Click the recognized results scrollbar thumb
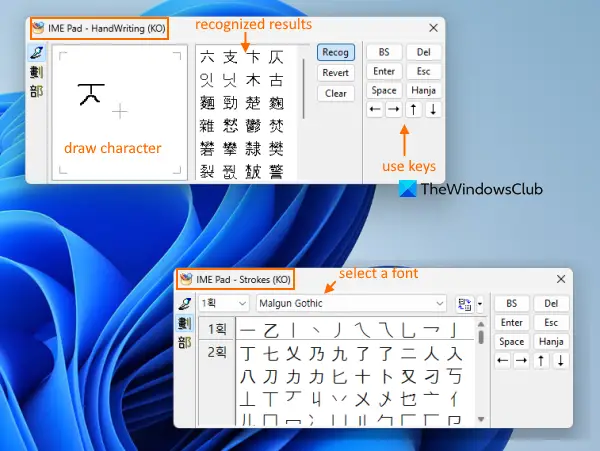The width and height of the screenshot is (600, 451). tap(304, 88)
